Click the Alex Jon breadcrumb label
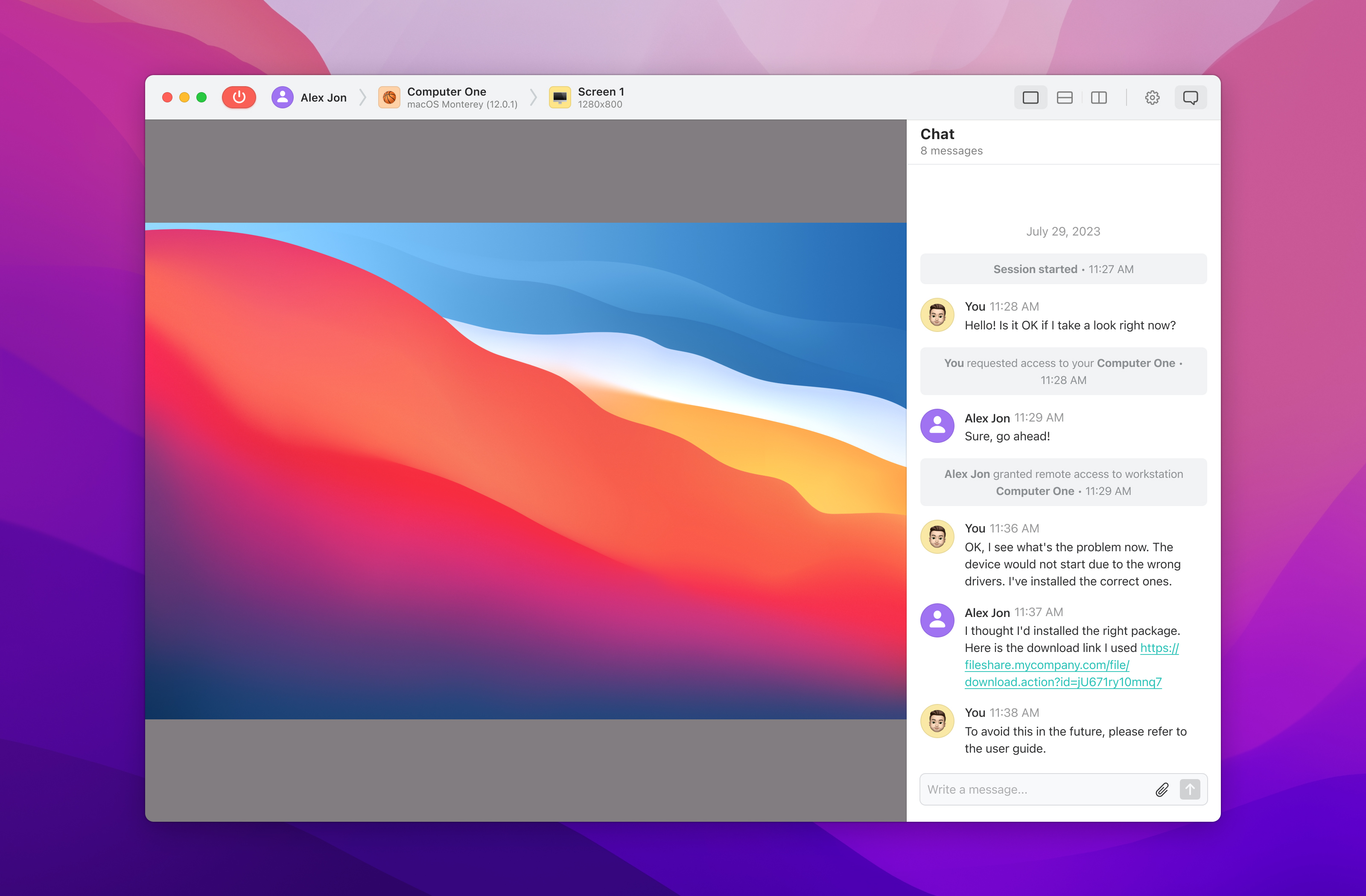Image resolution: width=1366 pixels, height=896 pixels. 323,98
